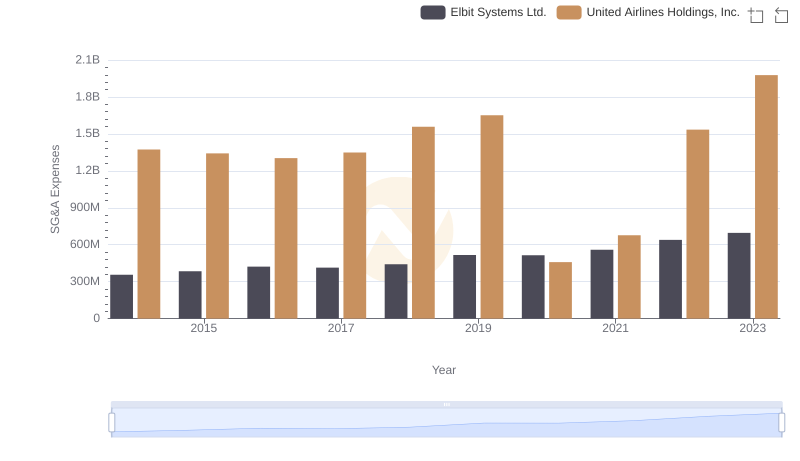800x461 pixels.
Task: Click the 900M y-axis label
Action: [x=85, y=208]
